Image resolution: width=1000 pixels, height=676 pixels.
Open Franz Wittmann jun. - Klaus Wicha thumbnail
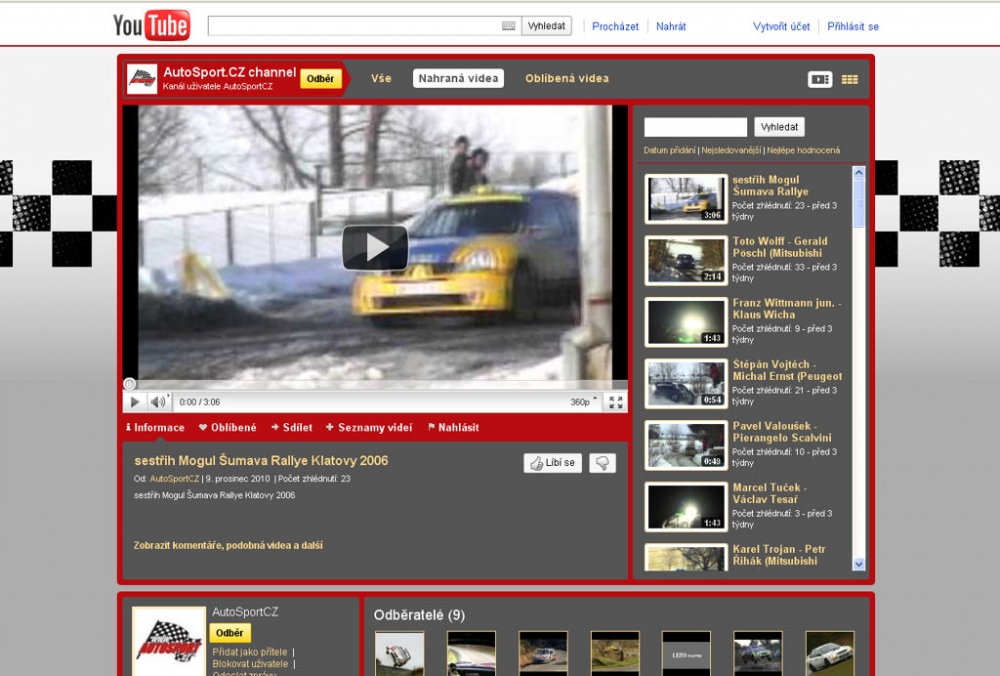(686, 321)
